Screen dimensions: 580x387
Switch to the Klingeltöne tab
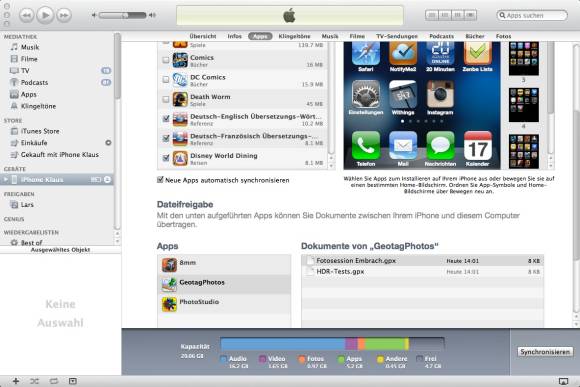point(294,36)
